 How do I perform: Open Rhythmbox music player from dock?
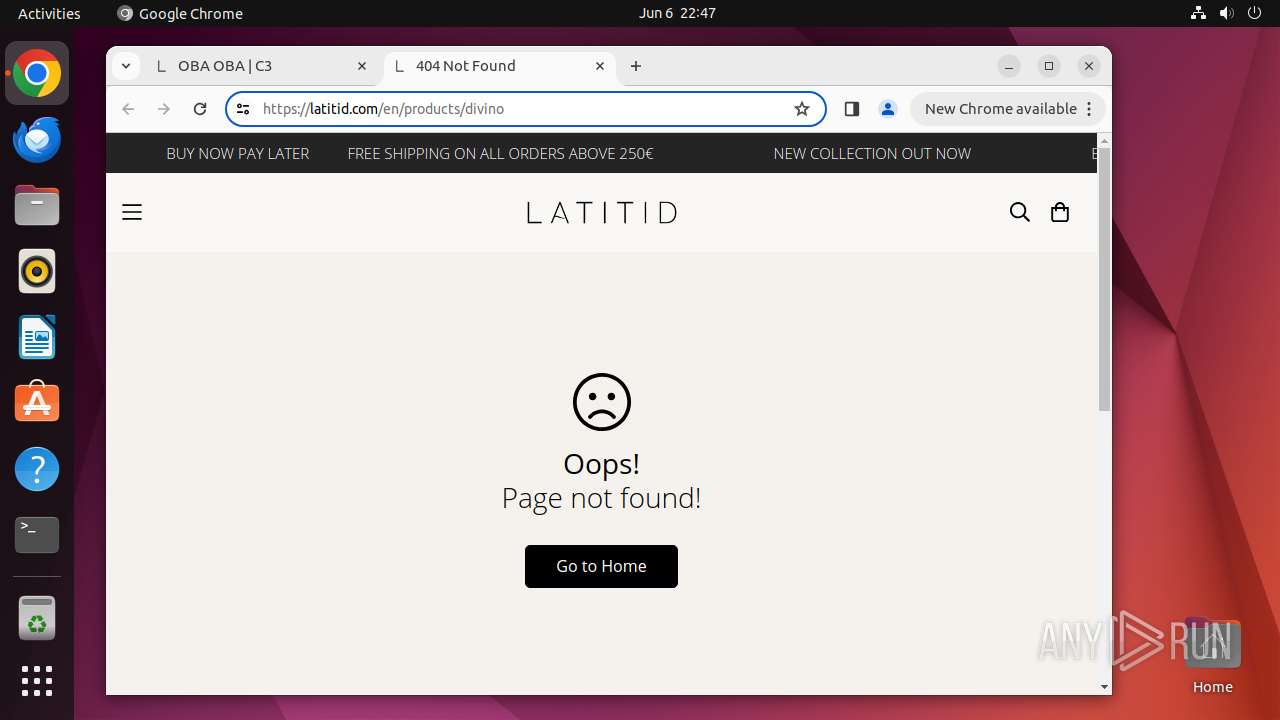37,271
